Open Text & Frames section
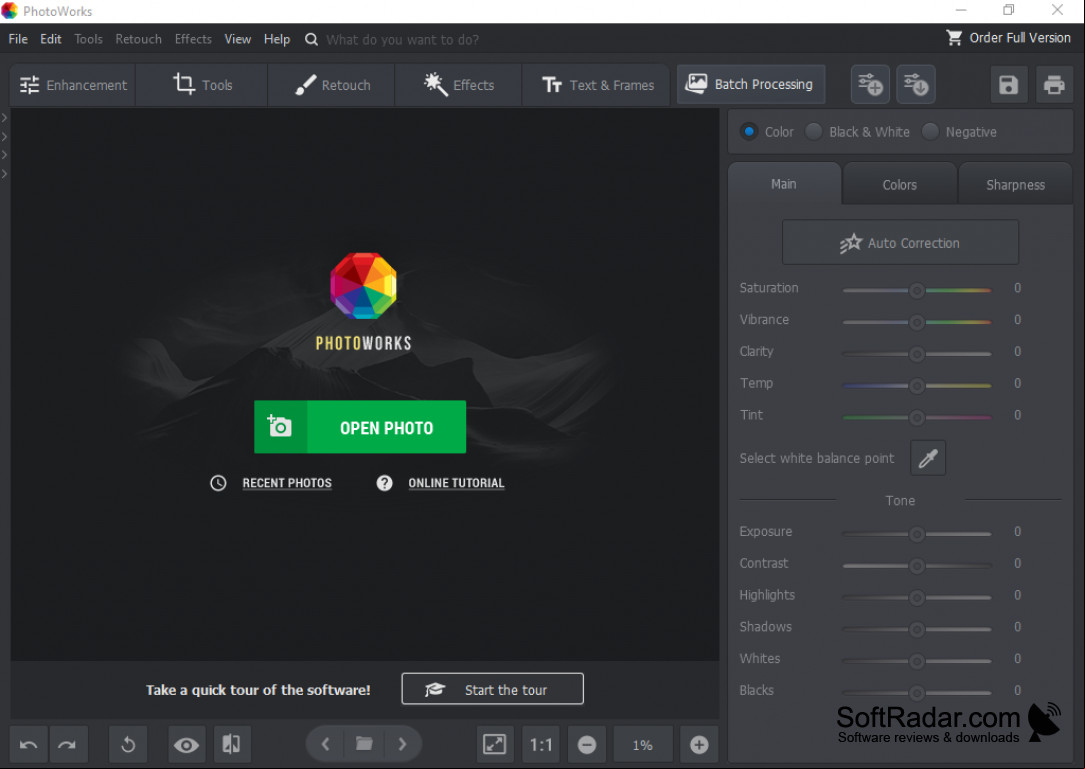Image resolution: width=1085 pixels, height=769 pixels. pos(596,85)
